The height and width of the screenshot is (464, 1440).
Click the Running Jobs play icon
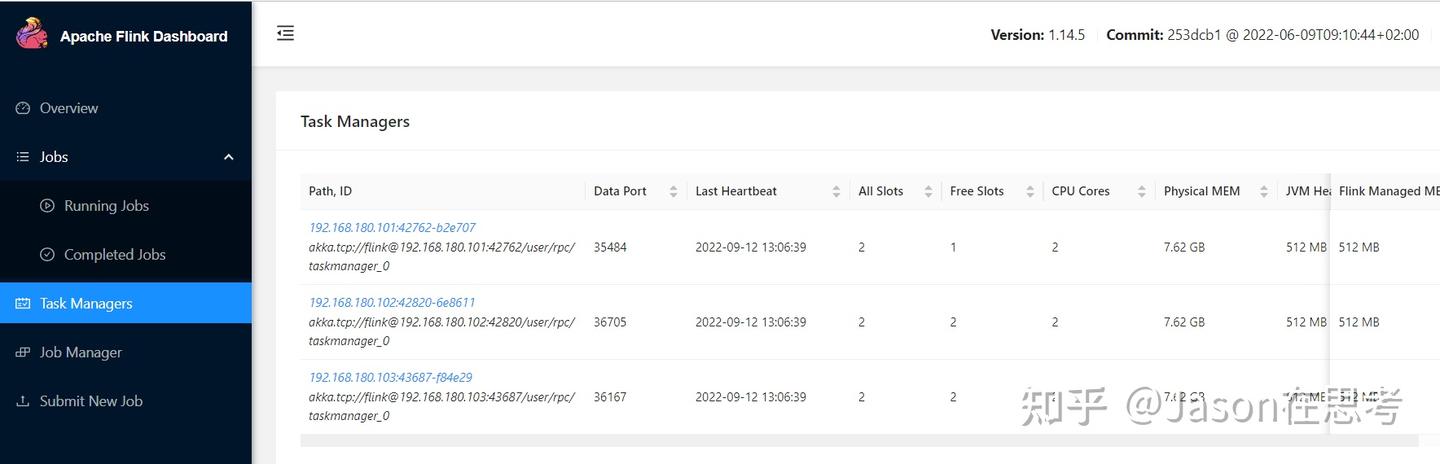tap(47, 206)
